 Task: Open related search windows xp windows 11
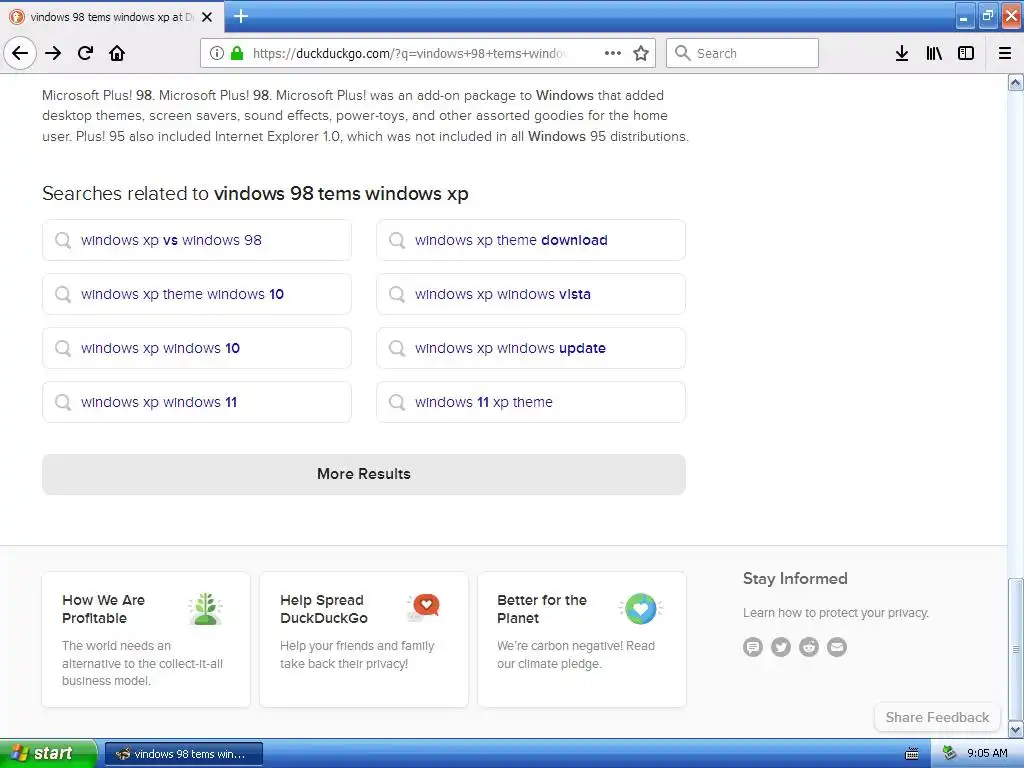click(x=197, y=402)
